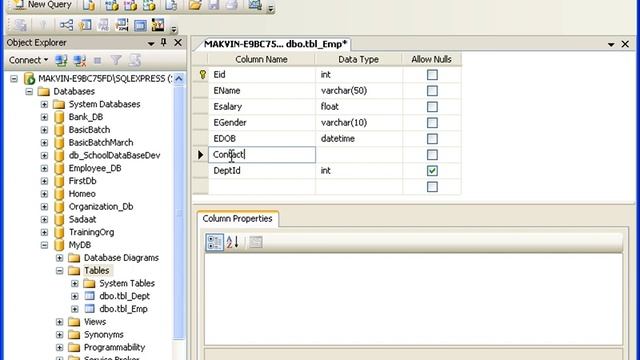This screenshot has width=640, height=360.
Task: Select dbo.tbl_Emp in Object Explorer tree
Action: [x=123, y=309]
